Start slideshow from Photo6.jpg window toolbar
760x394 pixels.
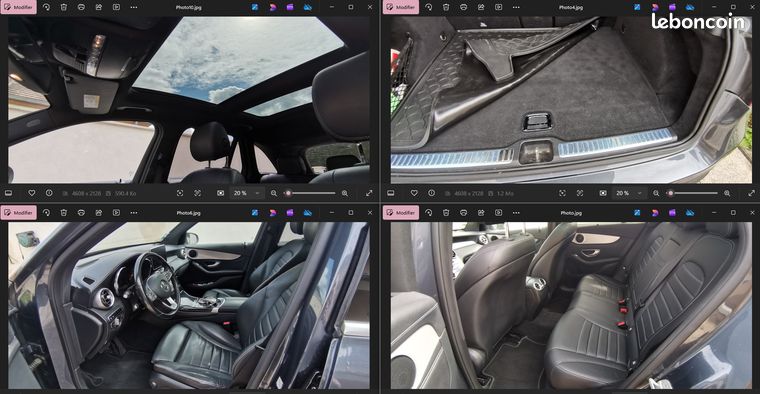(116, 213)
